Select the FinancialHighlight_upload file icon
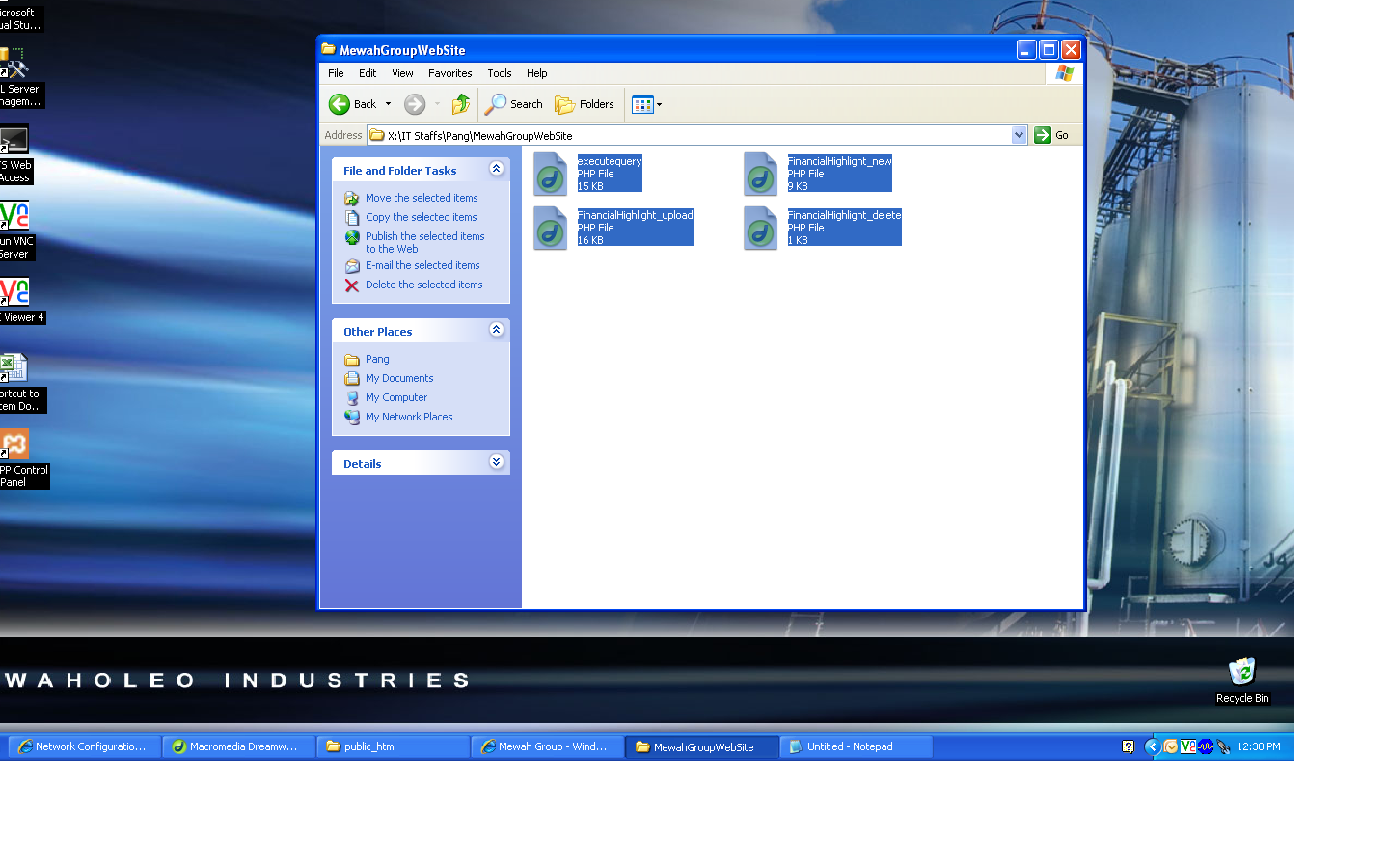The image size is (1389, 868). [551, 229]
